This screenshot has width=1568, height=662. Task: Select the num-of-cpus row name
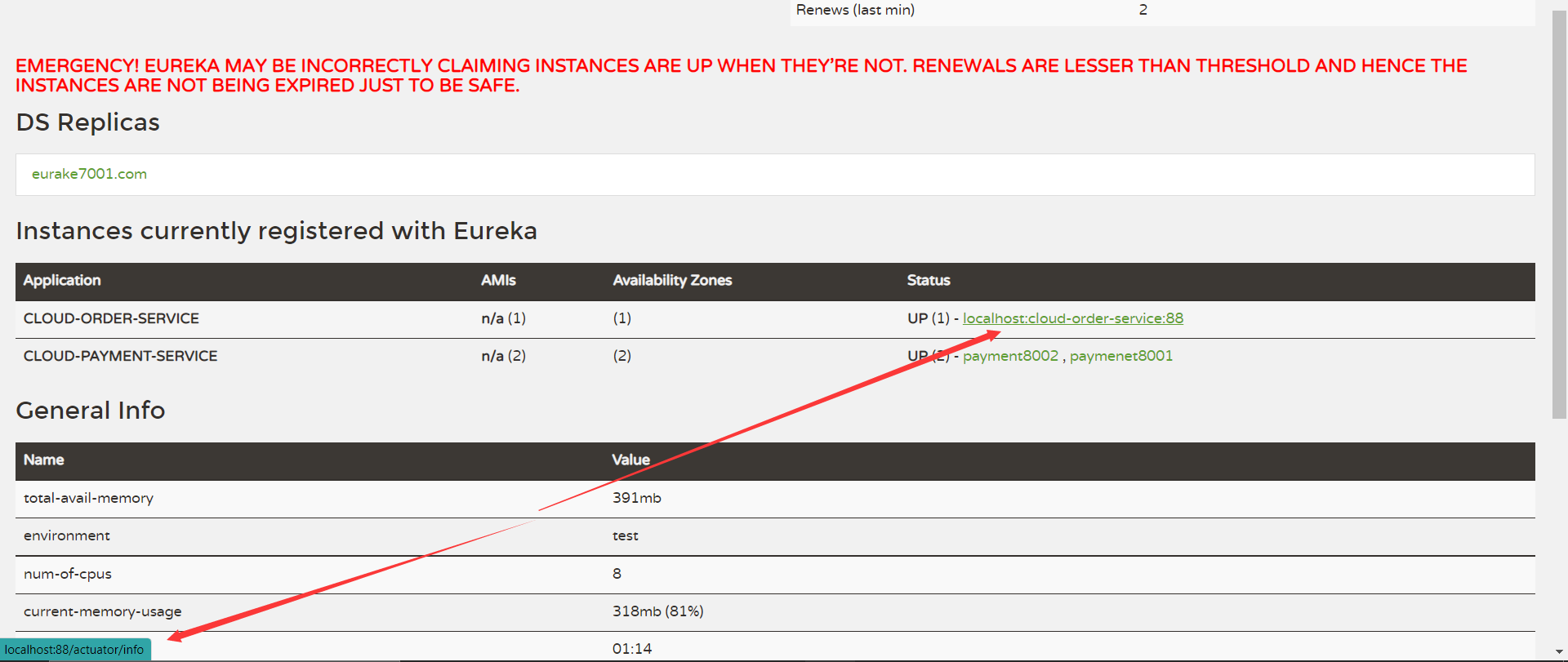coord(68,574)
